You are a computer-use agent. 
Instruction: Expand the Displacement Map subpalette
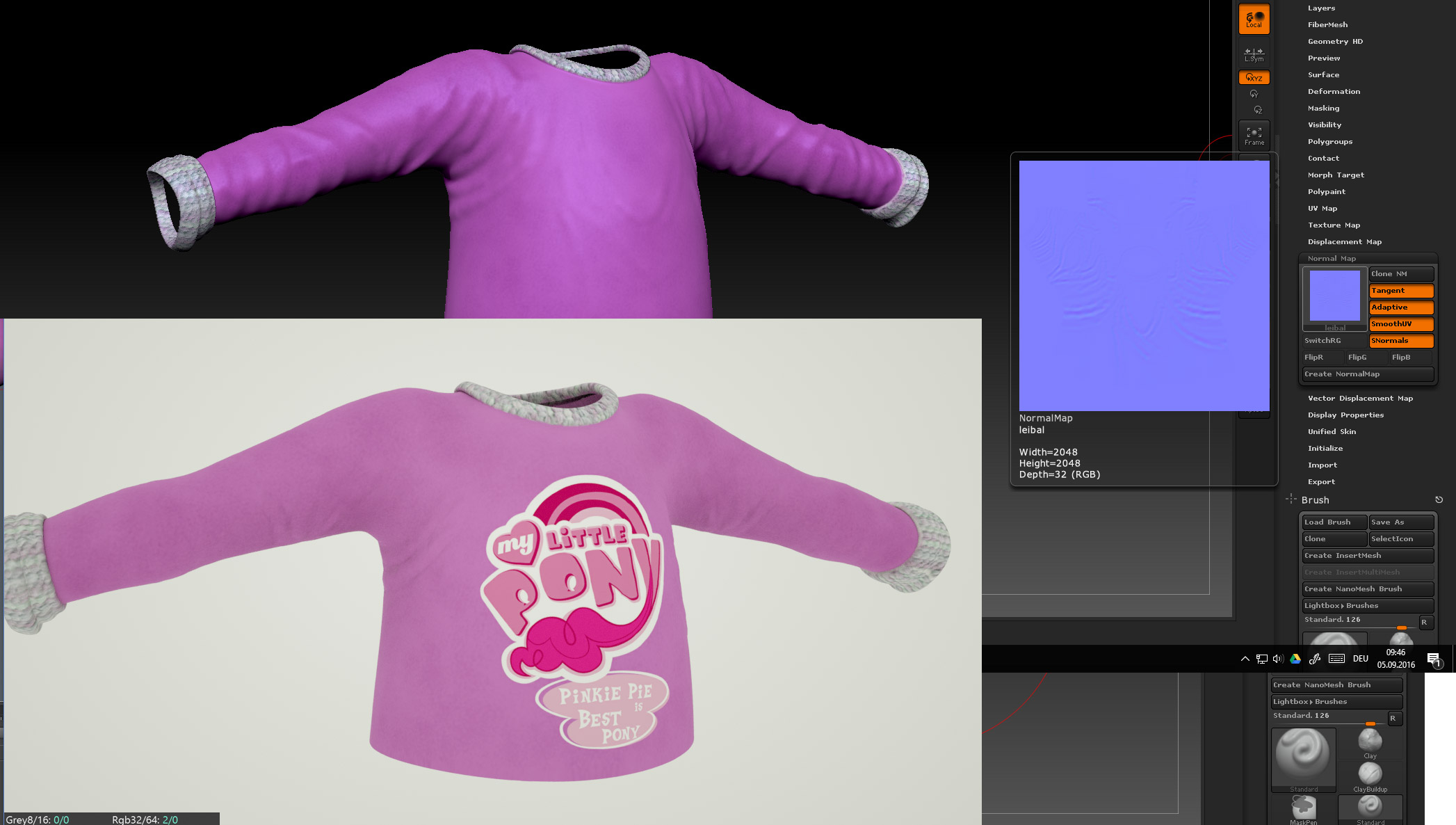(x=1345, y=242)
